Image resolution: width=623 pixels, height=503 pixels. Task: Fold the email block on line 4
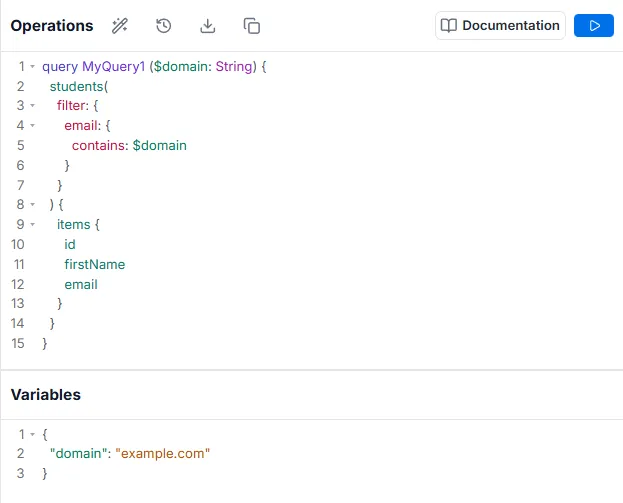32,126
